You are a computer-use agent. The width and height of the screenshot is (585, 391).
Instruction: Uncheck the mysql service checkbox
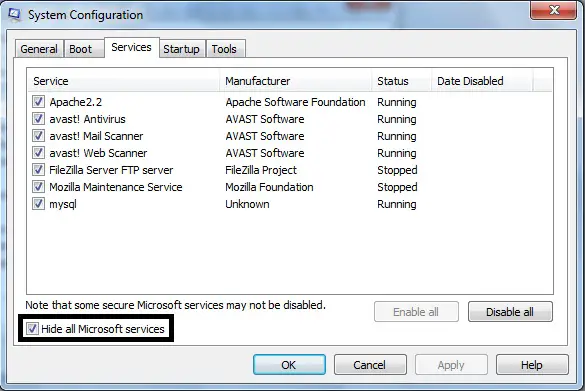[x=38, y=204]
